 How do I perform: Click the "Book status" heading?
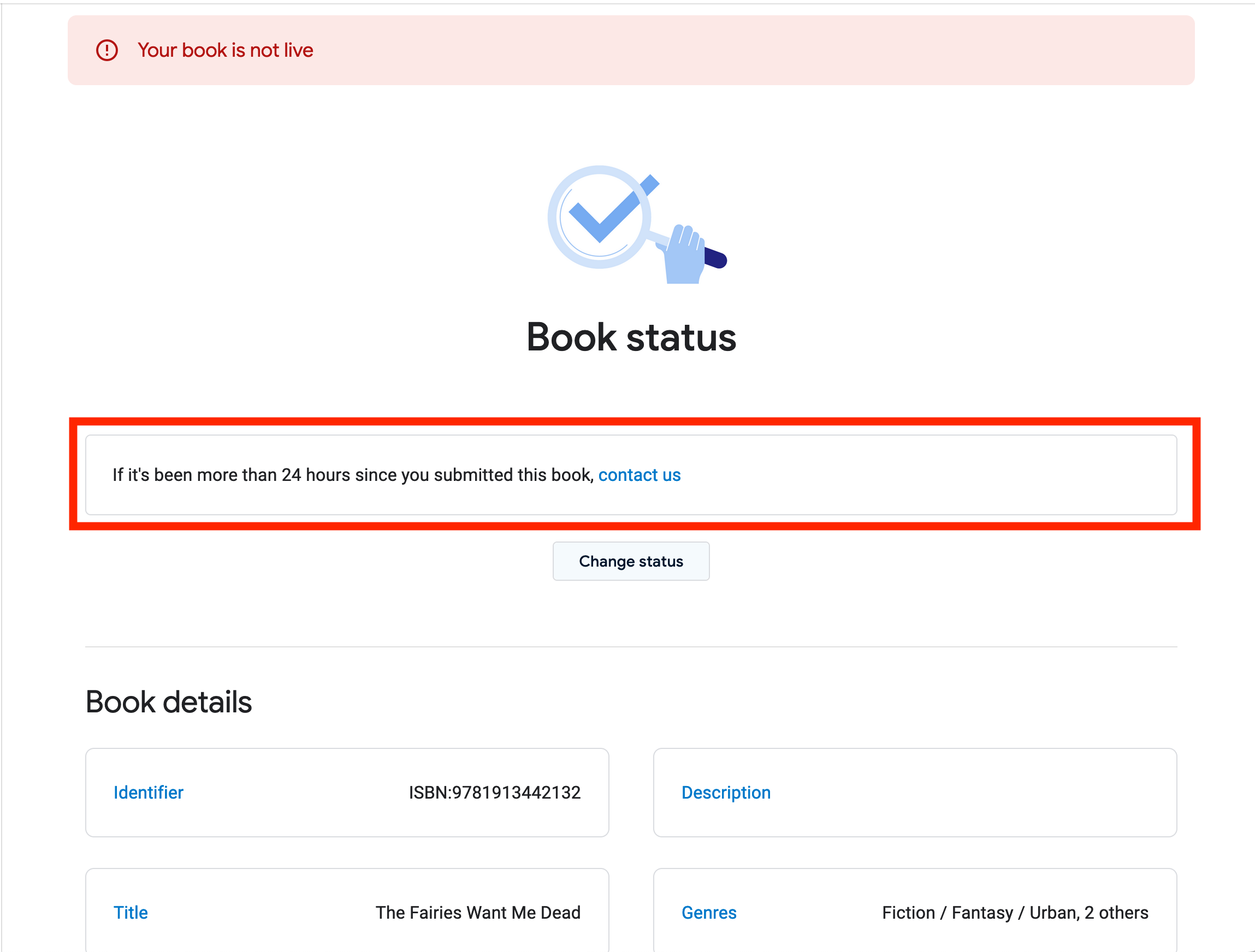(631, 337)
